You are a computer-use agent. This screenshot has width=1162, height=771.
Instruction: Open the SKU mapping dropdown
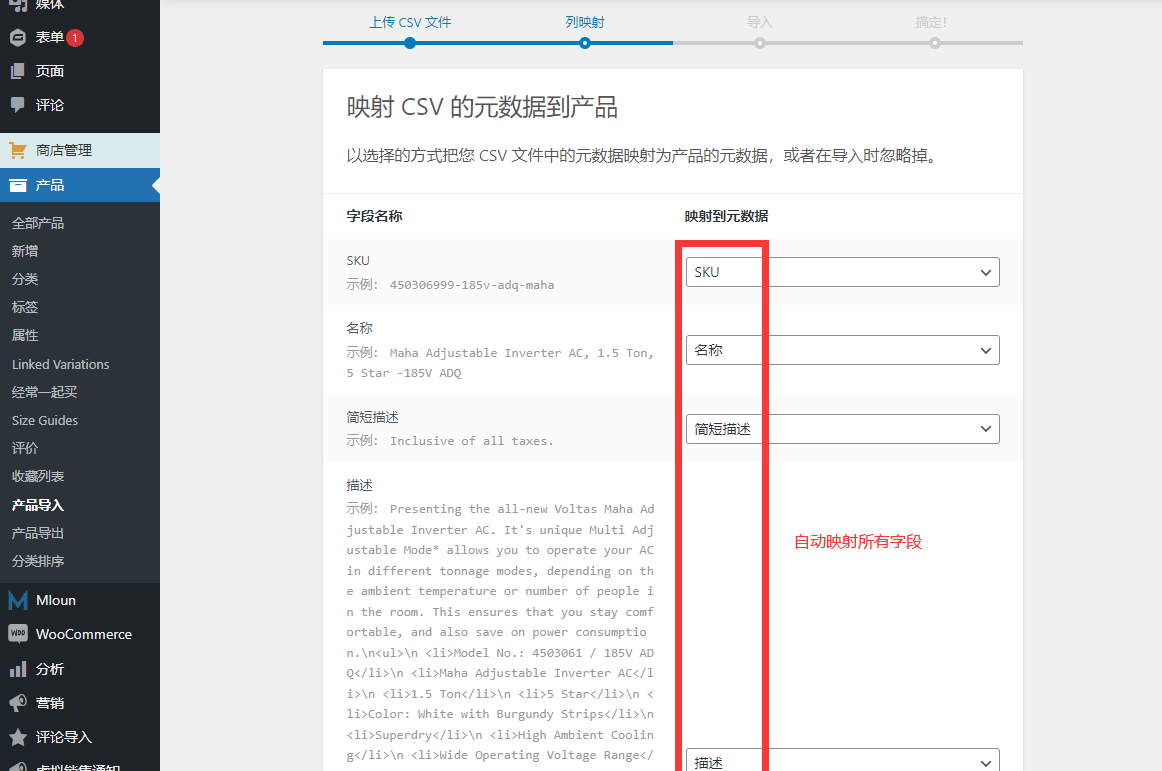[x=843, y=272]
